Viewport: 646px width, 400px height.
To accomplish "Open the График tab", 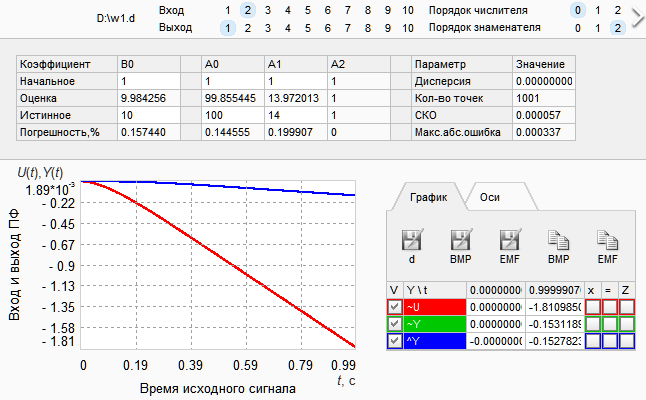I will pos(428,197).
